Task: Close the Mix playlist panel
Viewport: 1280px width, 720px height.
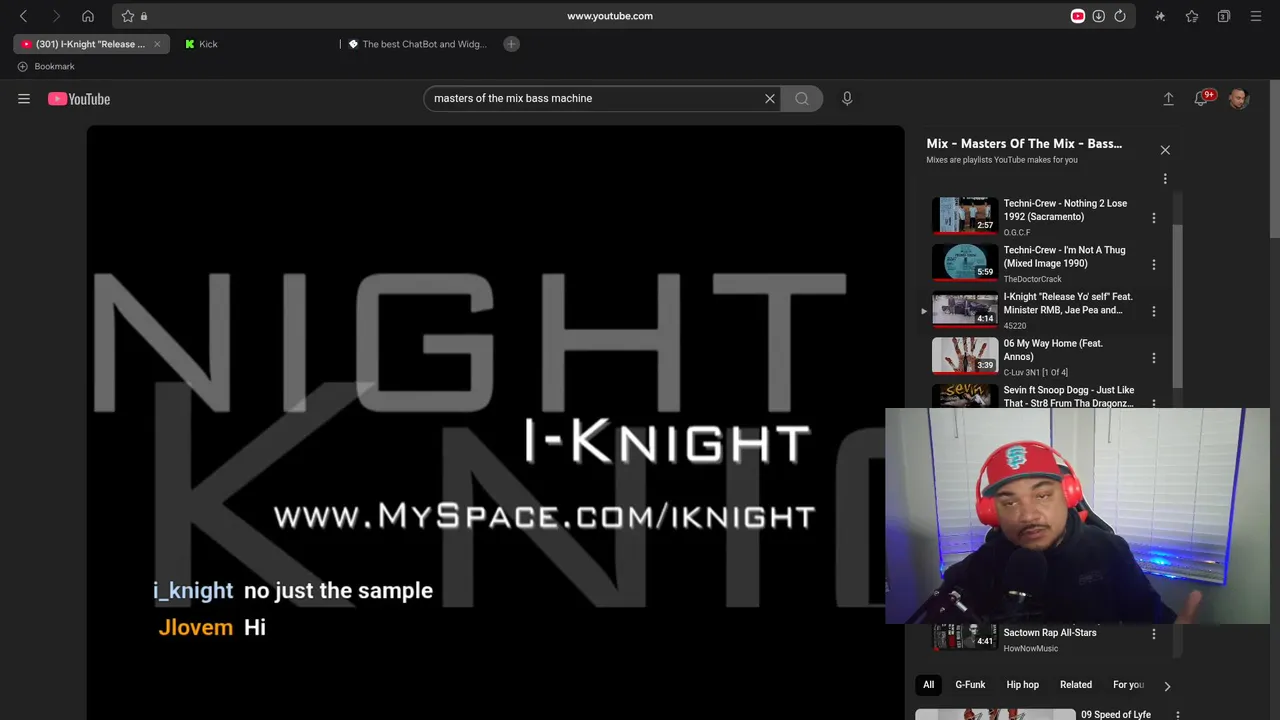Action: click(x=1165, y=150)
